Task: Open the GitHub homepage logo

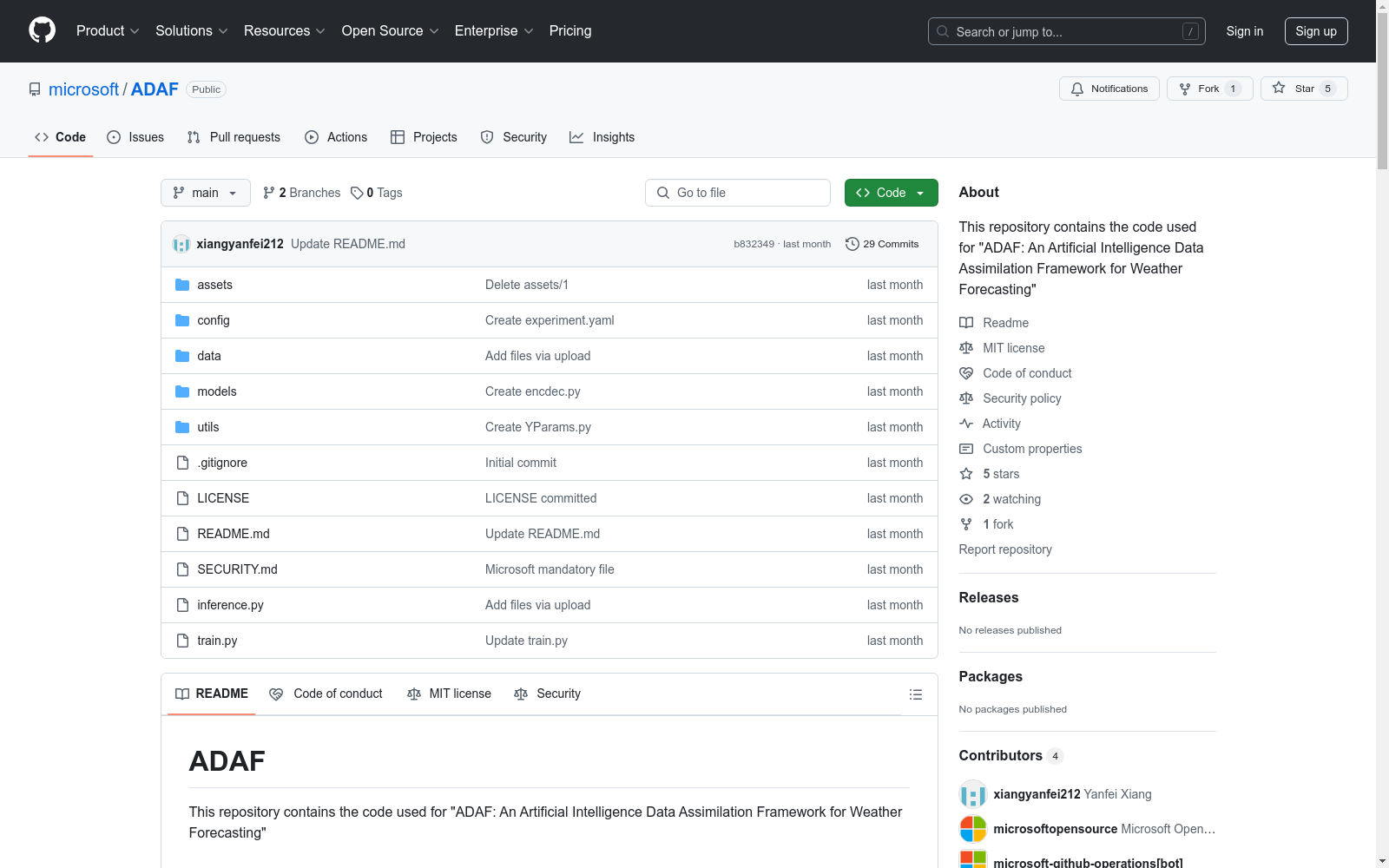Action: (x=42, y=30)
